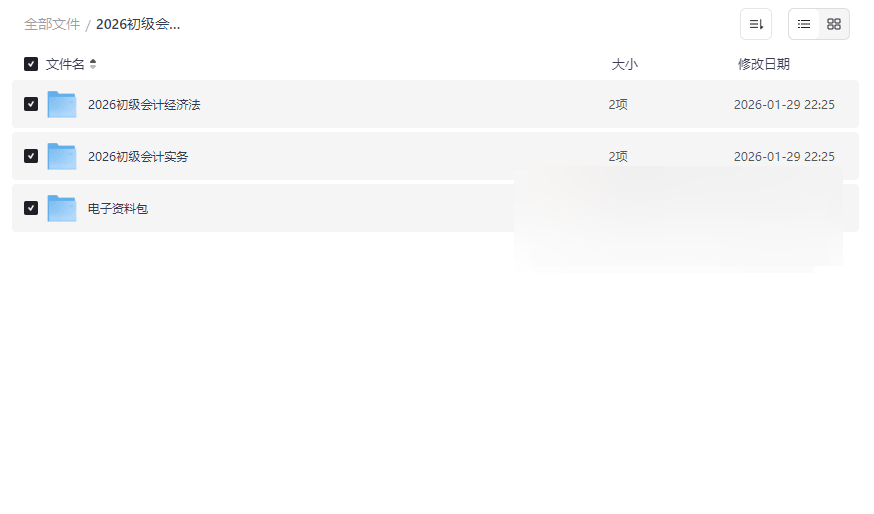Deselect the 电子资料包 folder checkbox

click(31, 208)
